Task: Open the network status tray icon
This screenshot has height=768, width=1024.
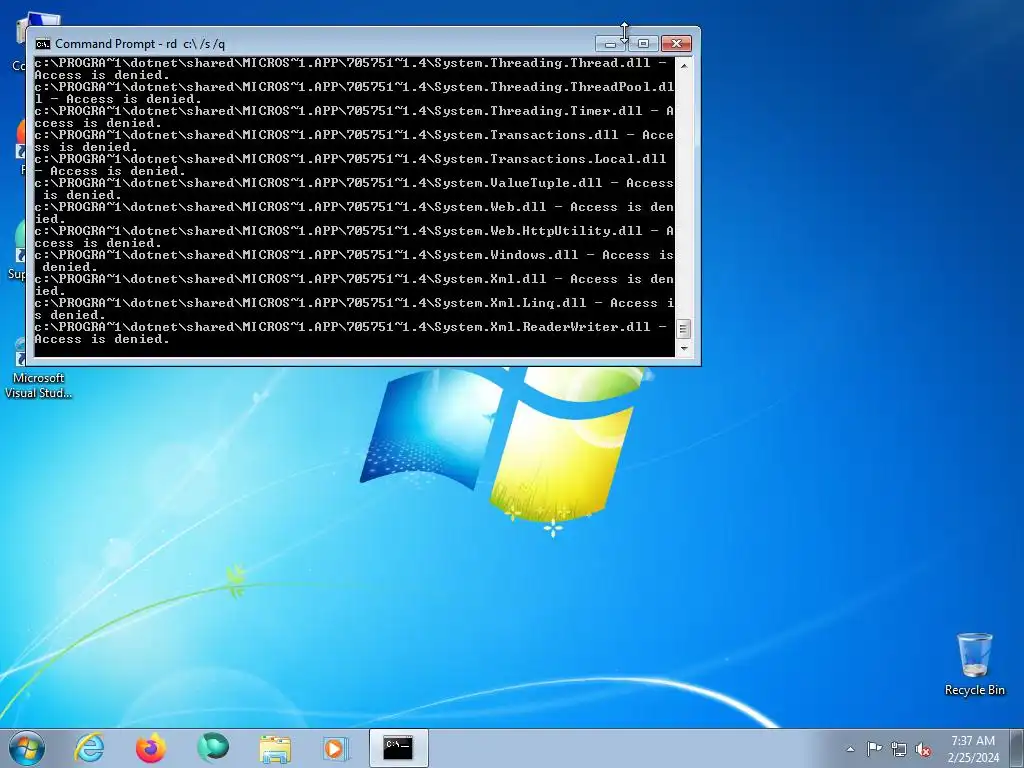Action: click(x=899, y=749)
